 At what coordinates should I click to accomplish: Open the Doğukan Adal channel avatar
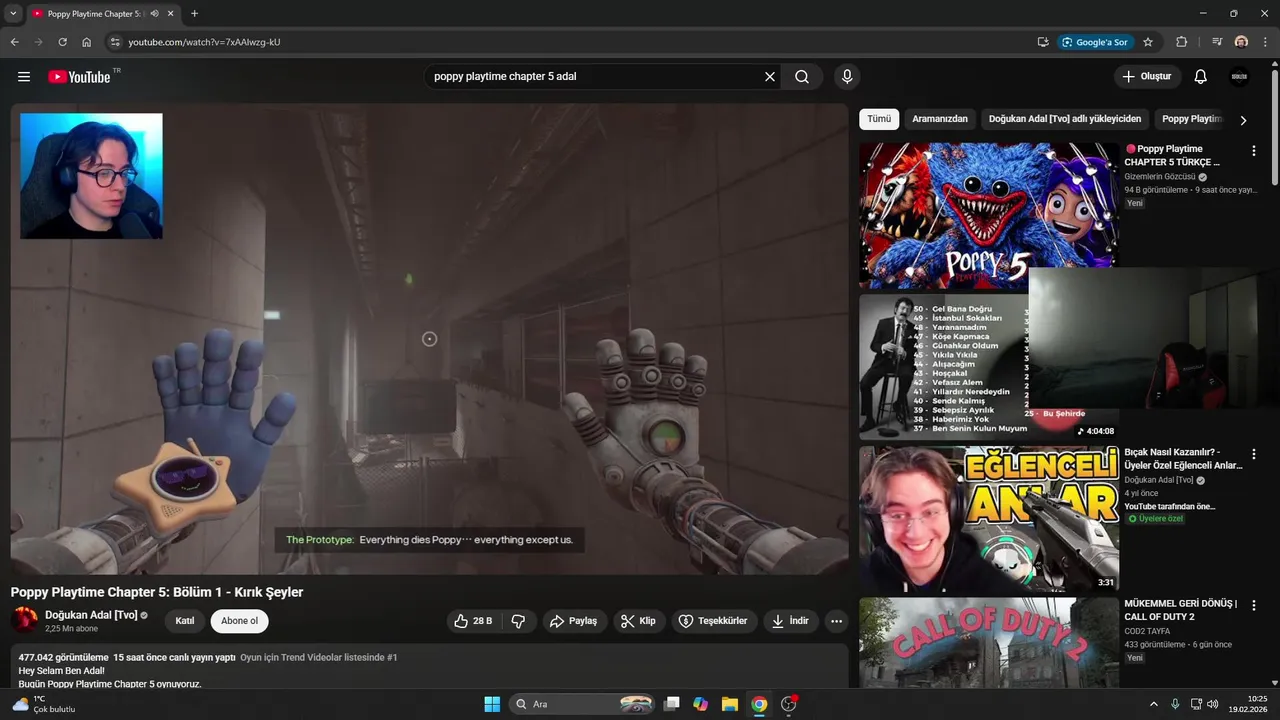[x=25, y=621]
